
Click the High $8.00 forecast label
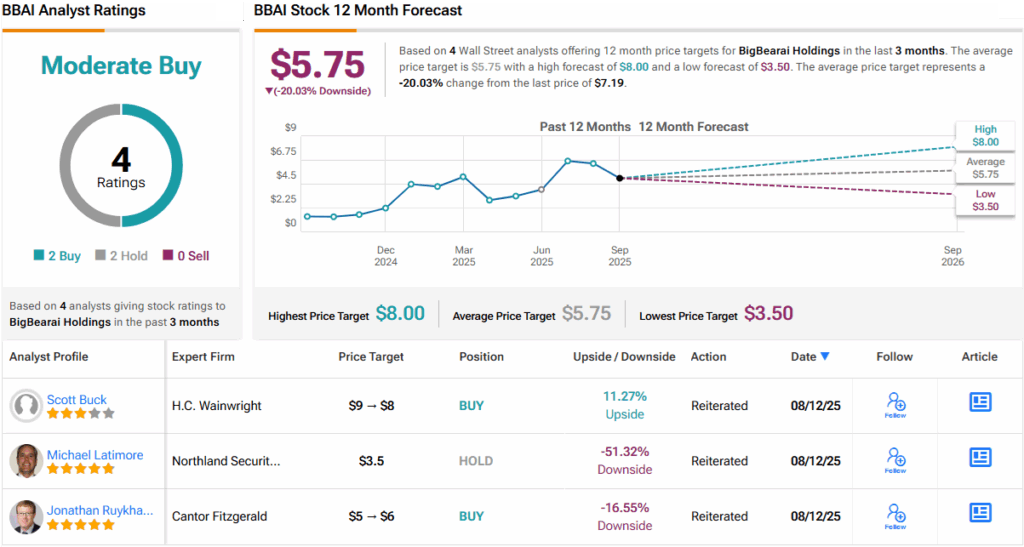coord(985,135)
